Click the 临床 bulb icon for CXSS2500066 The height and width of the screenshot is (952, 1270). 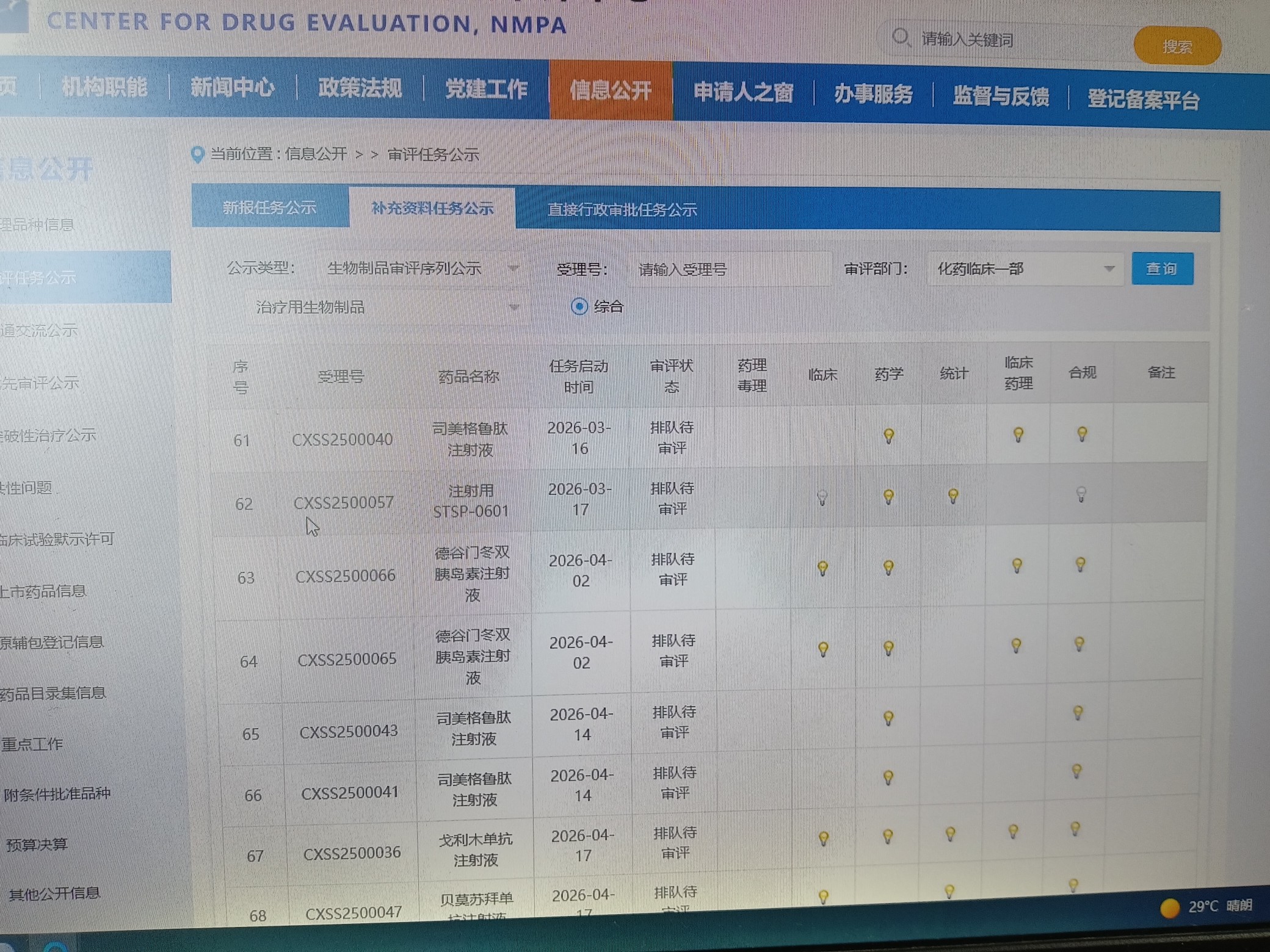(x=822, y=569)
